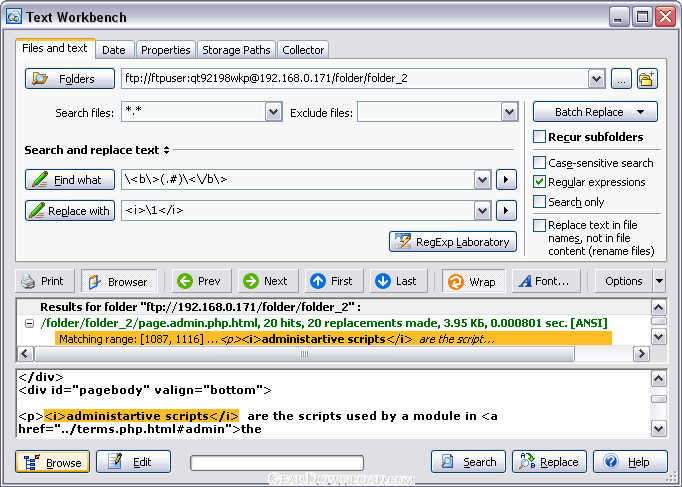Select the page.admin.php.html result row
Image resolution: width=682 pixels, height=487 pixels.
point(324,323)
